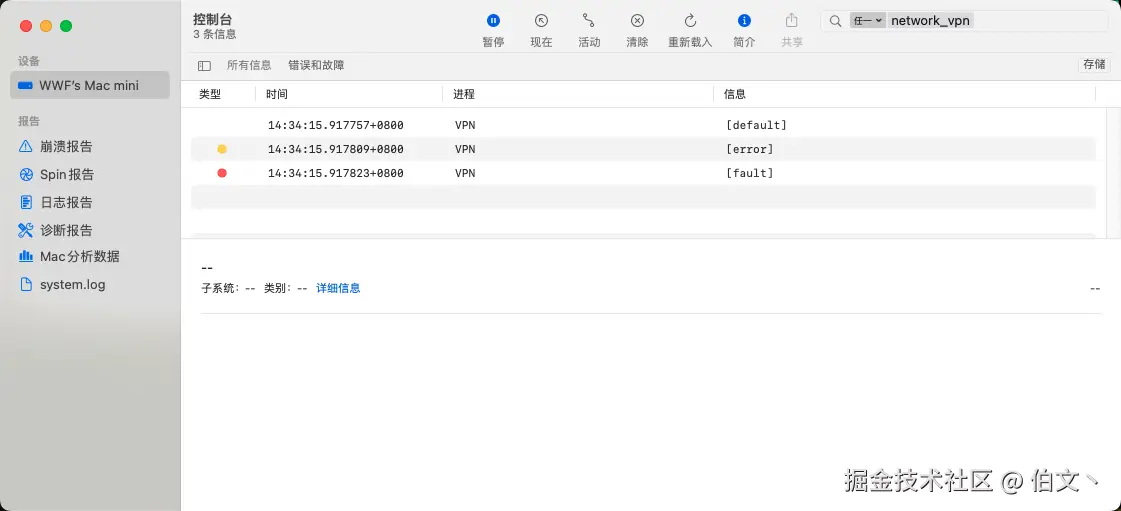1121x511 pixels.
Task: Sort by 类型 column header
Action: pos(210,94)
